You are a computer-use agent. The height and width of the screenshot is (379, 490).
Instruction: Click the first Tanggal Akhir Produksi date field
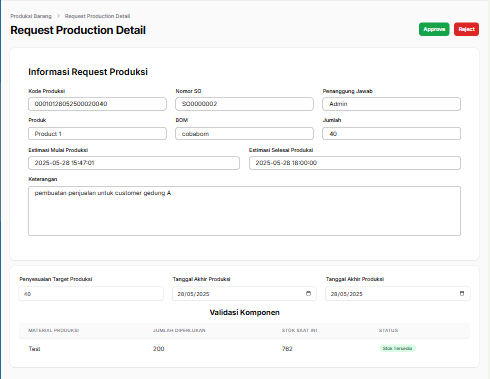pyautogui.click(x=244, y=294)
